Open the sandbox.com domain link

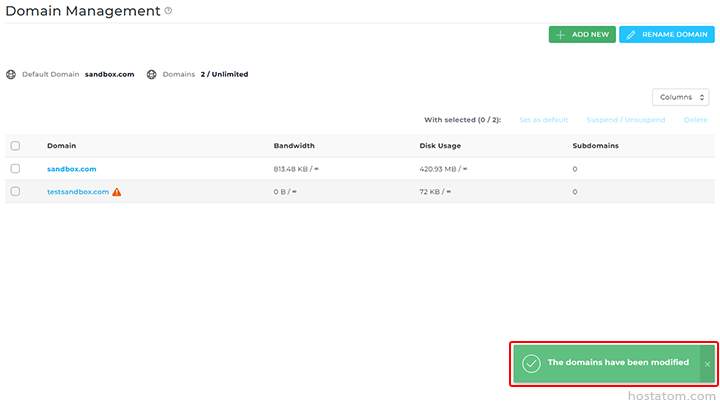71,169
